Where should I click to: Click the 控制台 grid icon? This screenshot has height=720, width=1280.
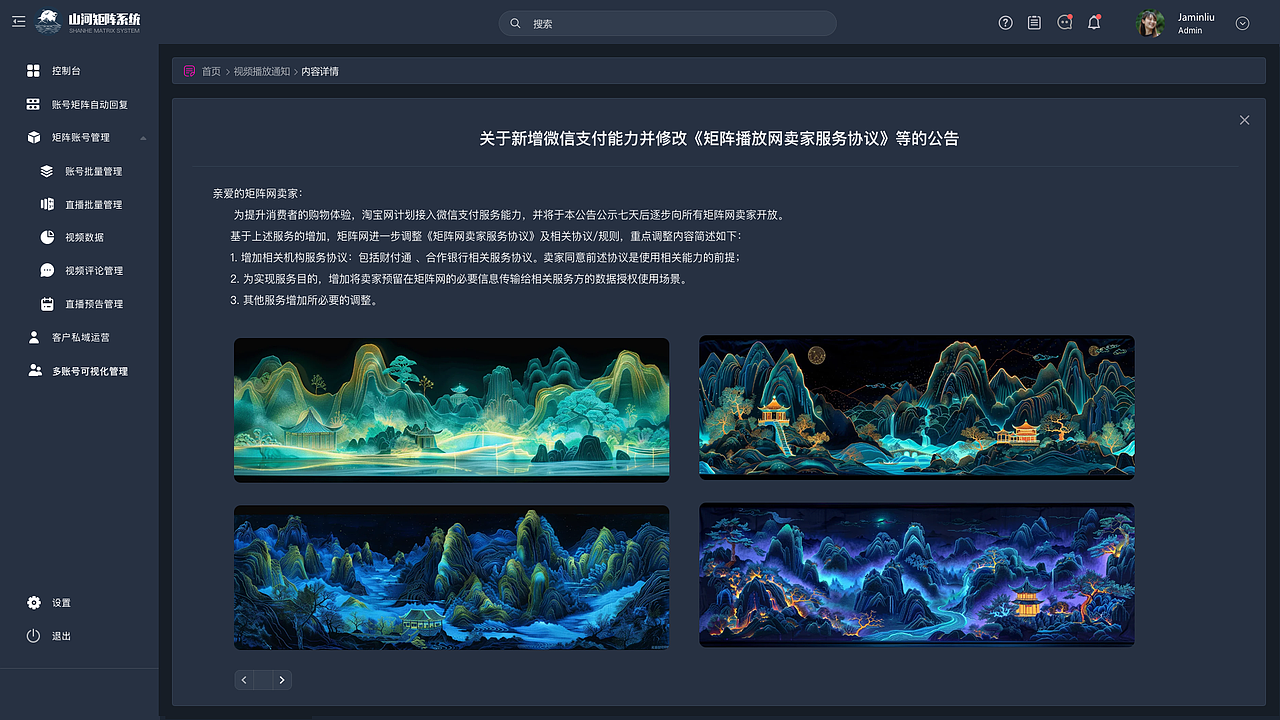(x=33, y=71)
